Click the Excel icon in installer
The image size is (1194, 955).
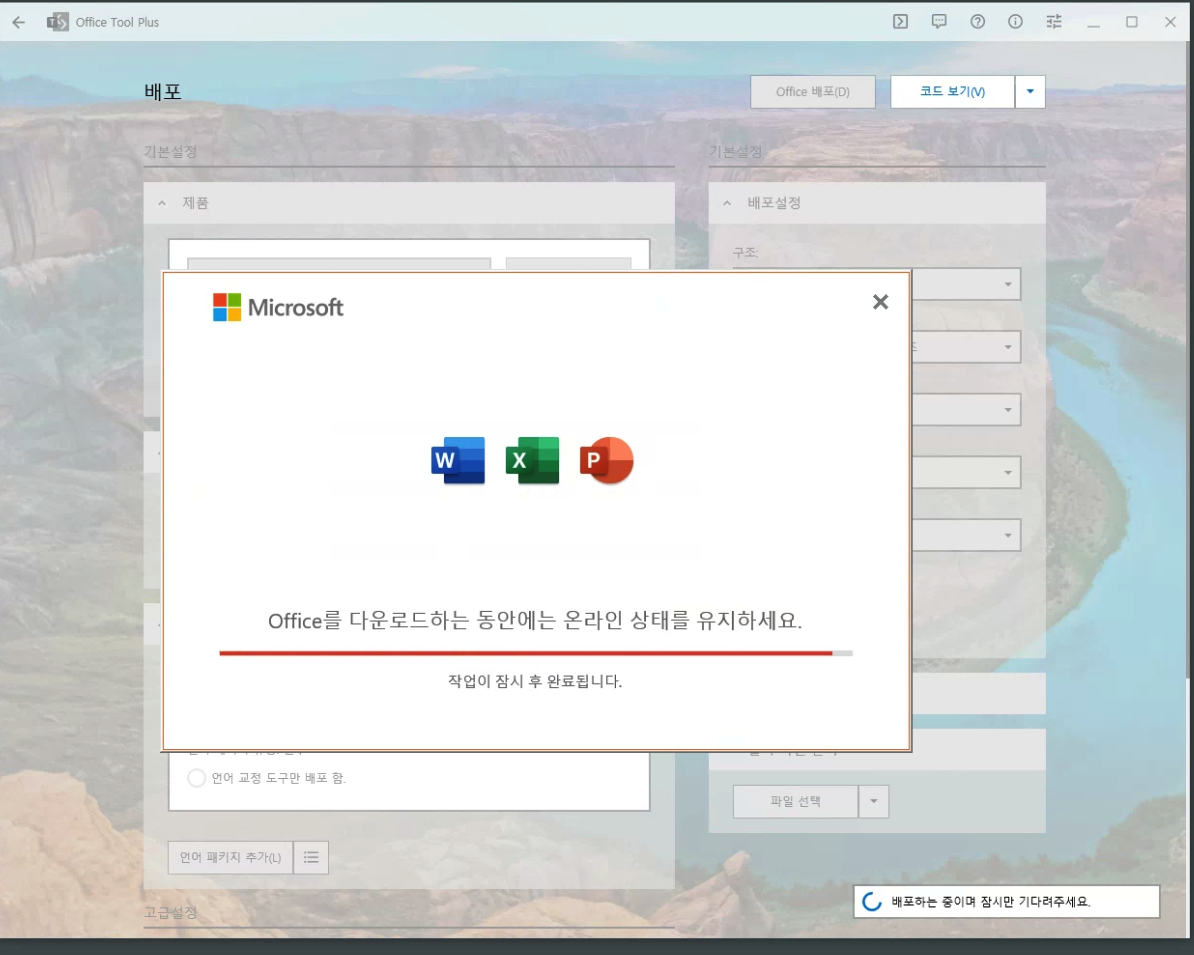click(x=532, y=460)
